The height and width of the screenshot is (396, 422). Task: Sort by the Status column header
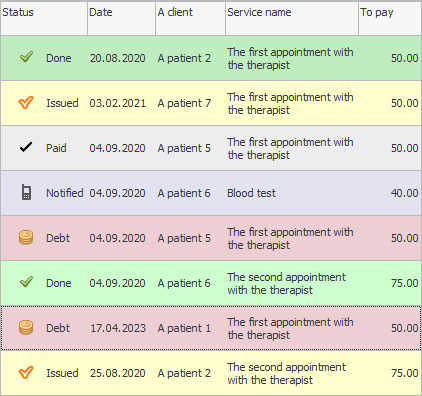tap(44, 18)
